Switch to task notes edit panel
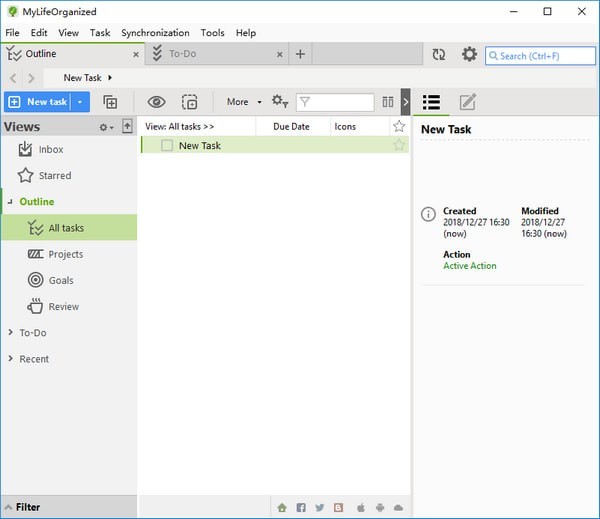The height and width of the screenshot is (519, 600). (x=467, y=102)
